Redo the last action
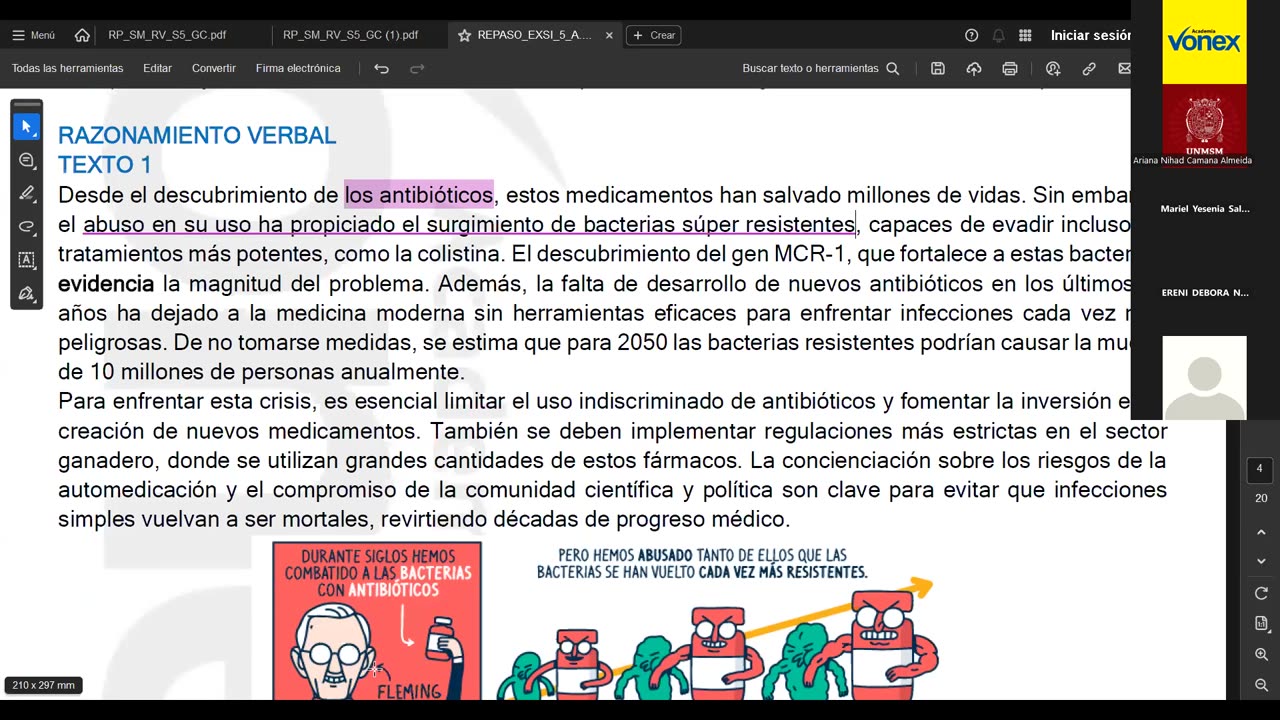The height and width of the screenshot is (720, 1280). tap(417, 68)
